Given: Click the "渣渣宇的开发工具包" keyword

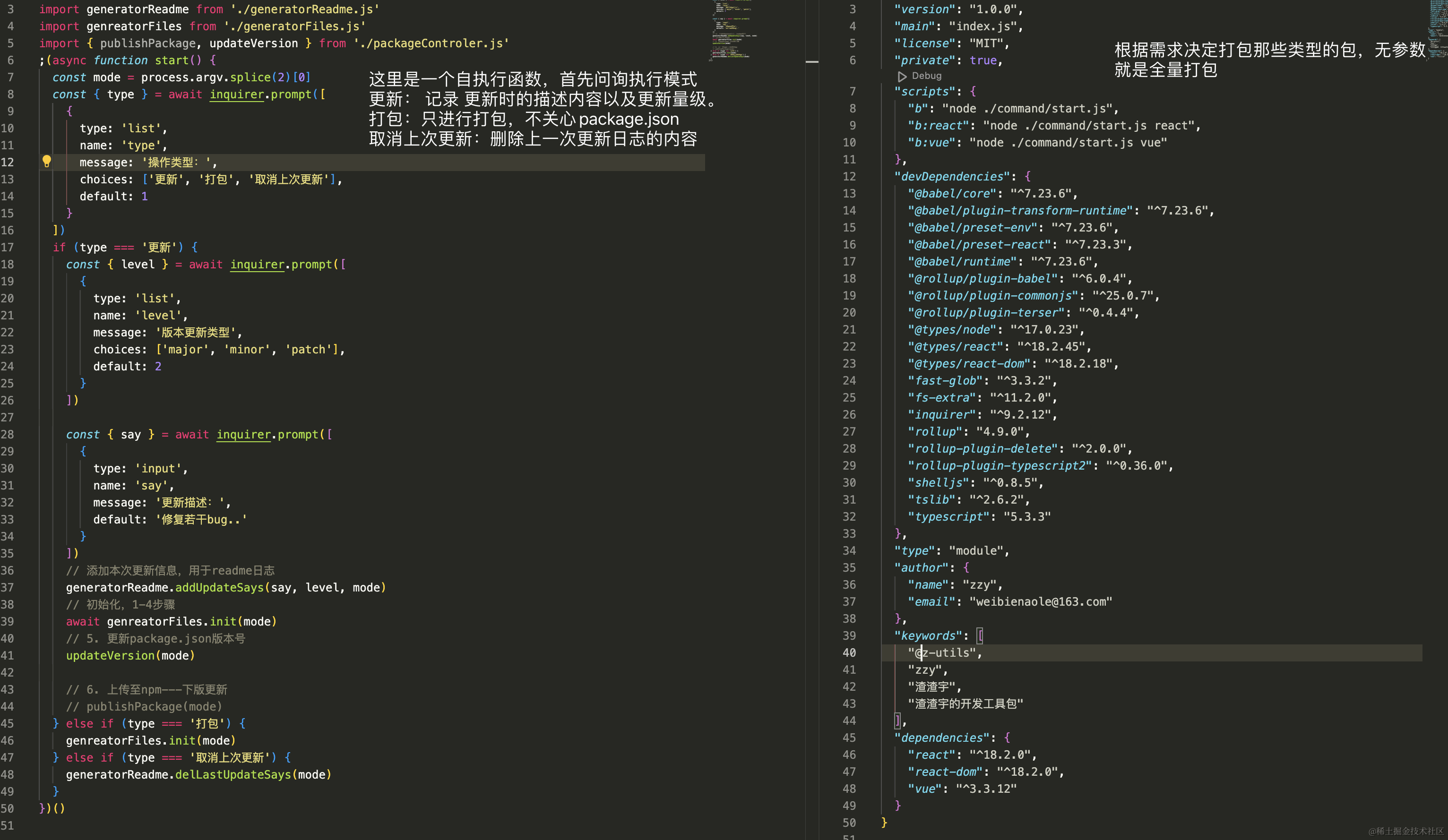Looking at the screenshot, I should (x=965, y=704).
